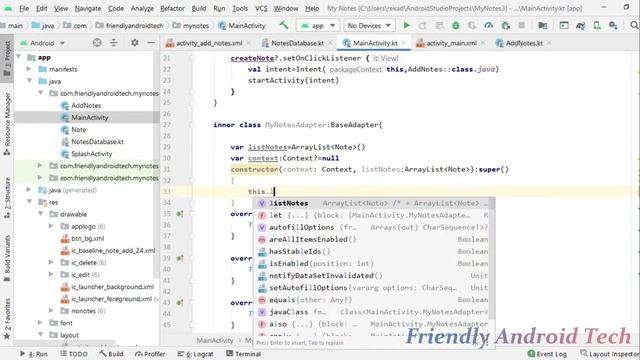
Task: Hide the Project panel with minus icon
Action: [x=151, y=43]
